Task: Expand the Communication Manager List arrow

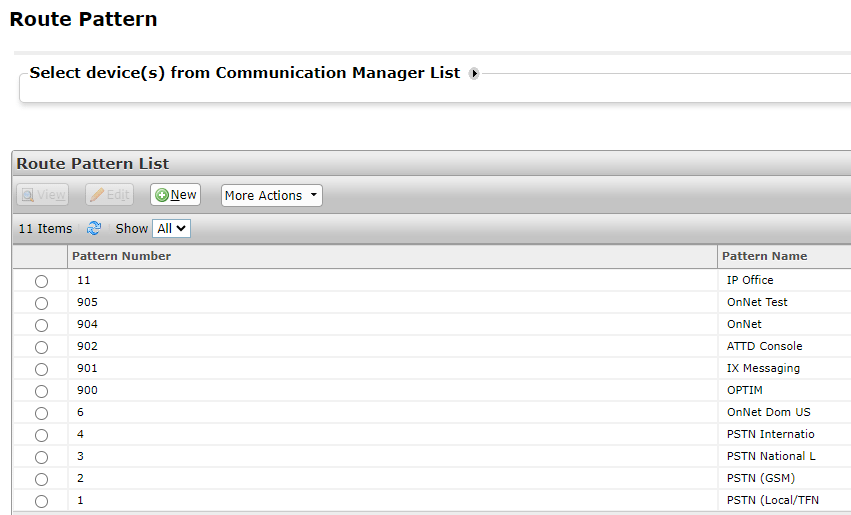Action: click(x=474, y=73)
